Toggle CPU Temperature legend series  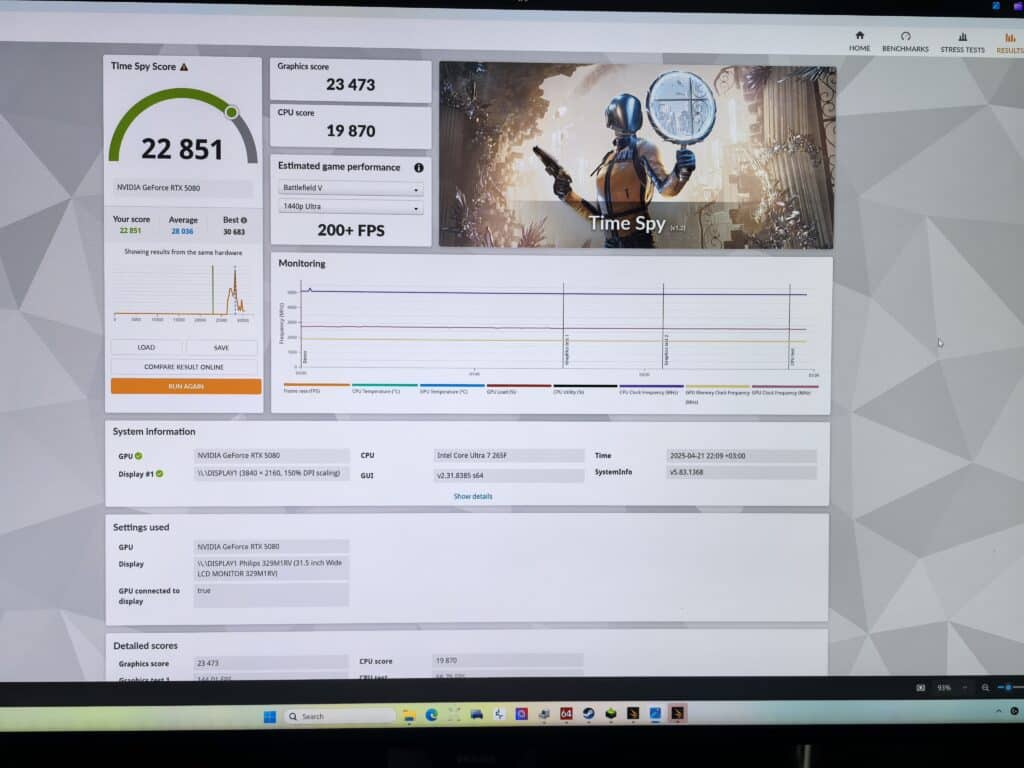click(384, 389)
